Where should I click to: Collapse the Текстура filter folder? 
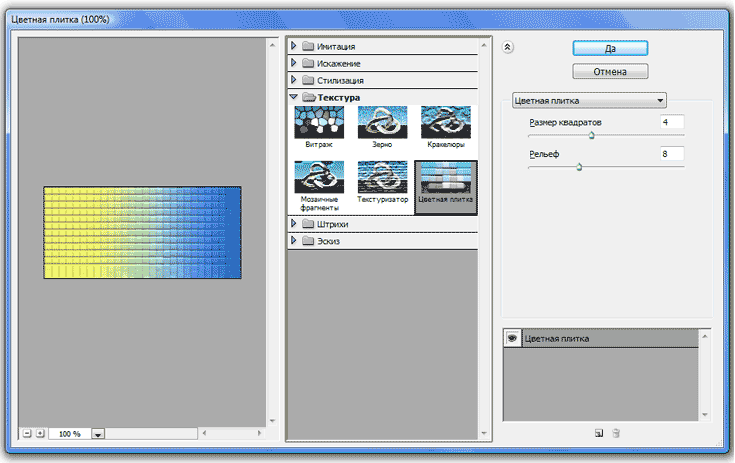[294, 97]
